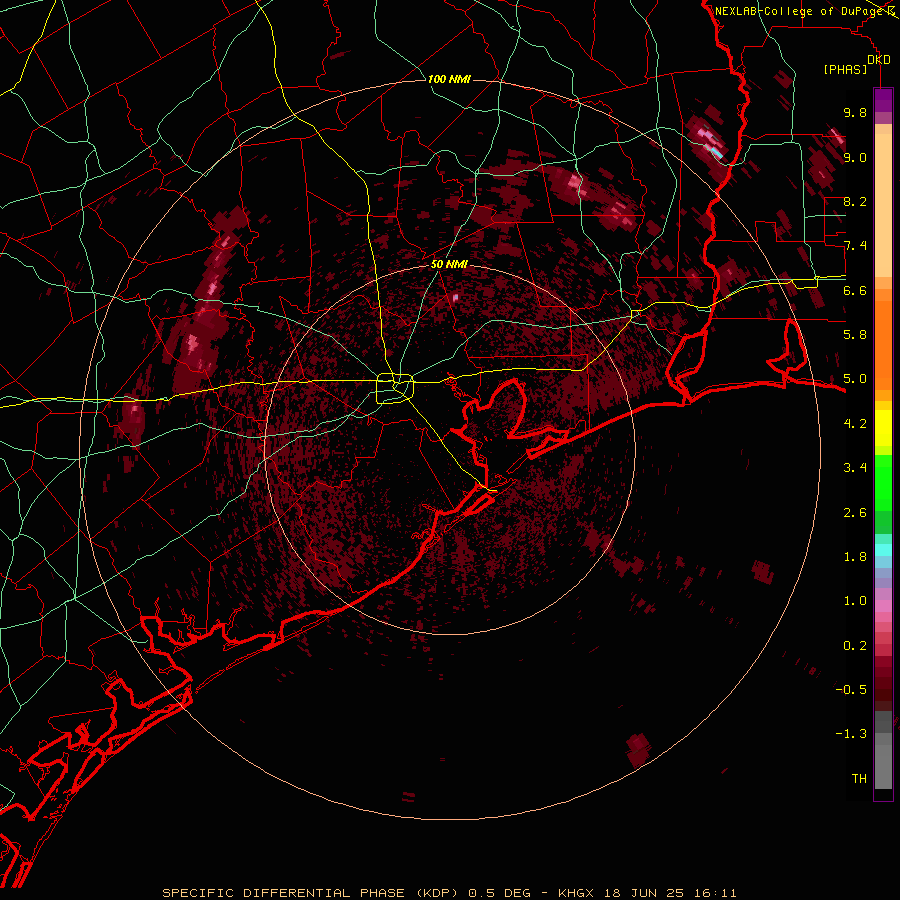Click the [PHAS] legend unit label
This screenshot has width=900, height=900.
(845, 69)
